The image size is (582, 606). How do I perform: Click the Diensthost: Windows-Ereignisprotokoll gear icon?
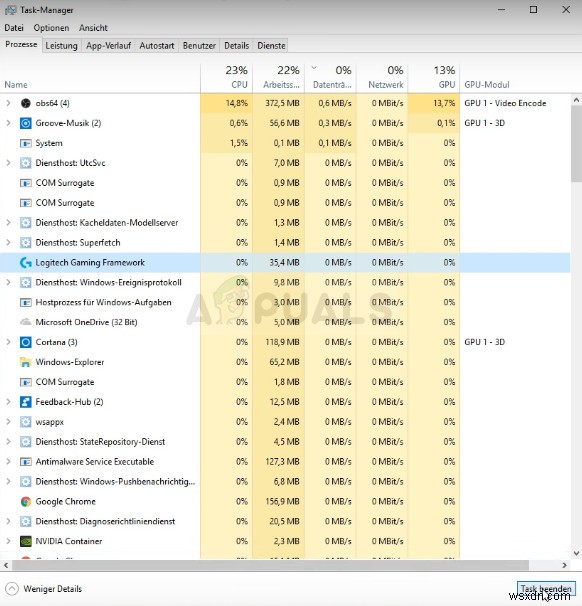pyautogui.click(x=26, y=283)
